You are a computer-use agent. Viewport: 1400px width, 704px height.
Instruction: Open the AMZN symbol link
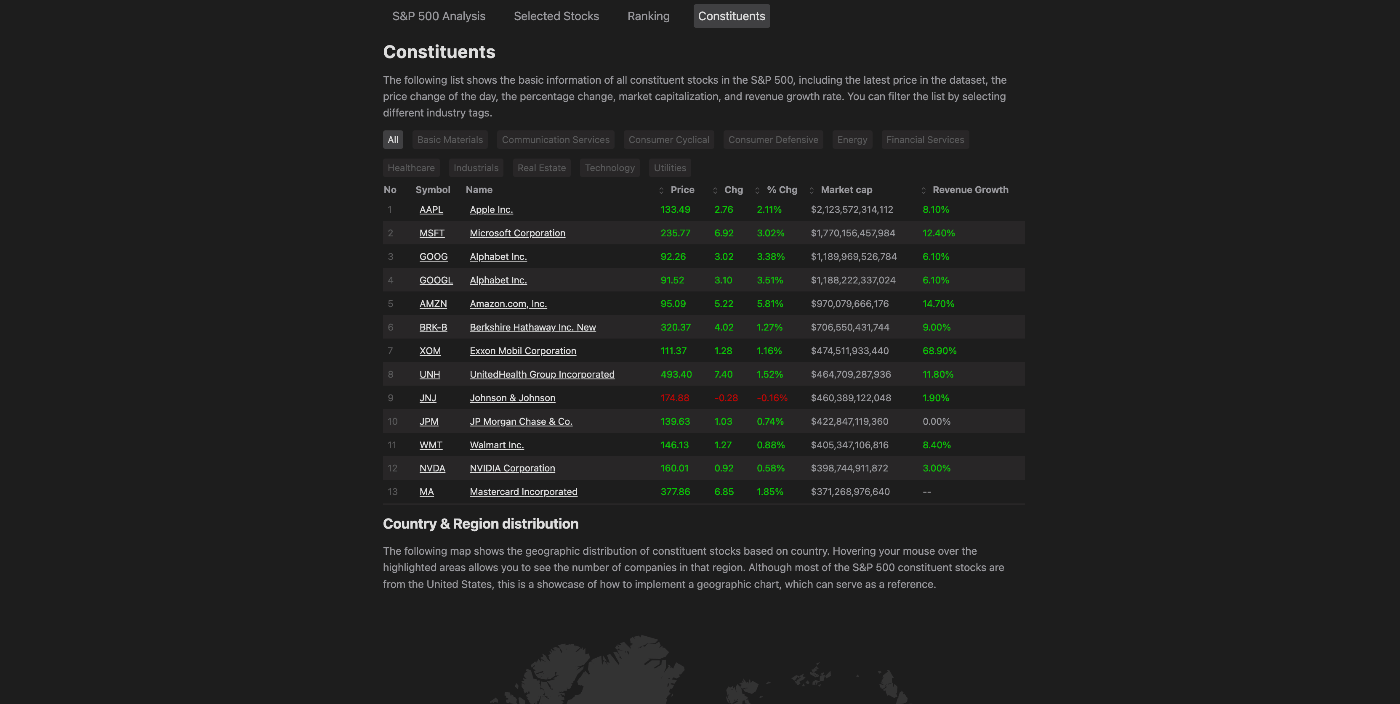(x=433, y=304)
